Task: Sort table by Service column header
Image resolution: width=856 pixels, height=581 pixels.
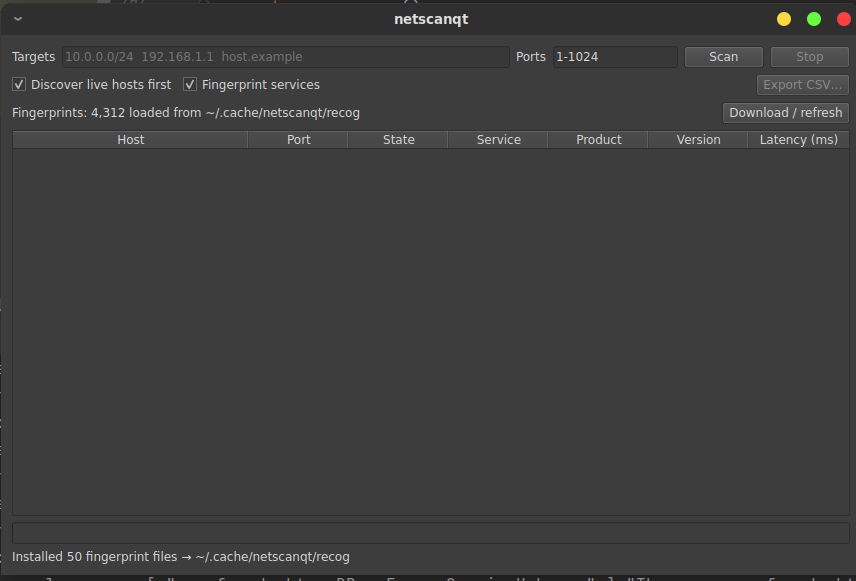Action: pos(498,140)
